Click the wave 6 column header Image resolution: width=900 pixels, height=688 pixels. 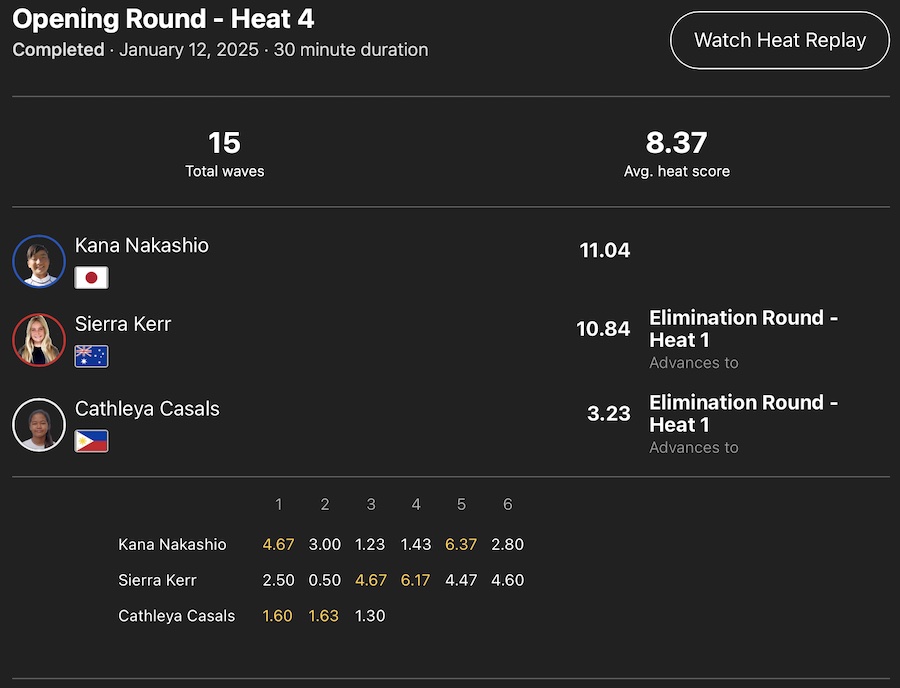[507, 505]
